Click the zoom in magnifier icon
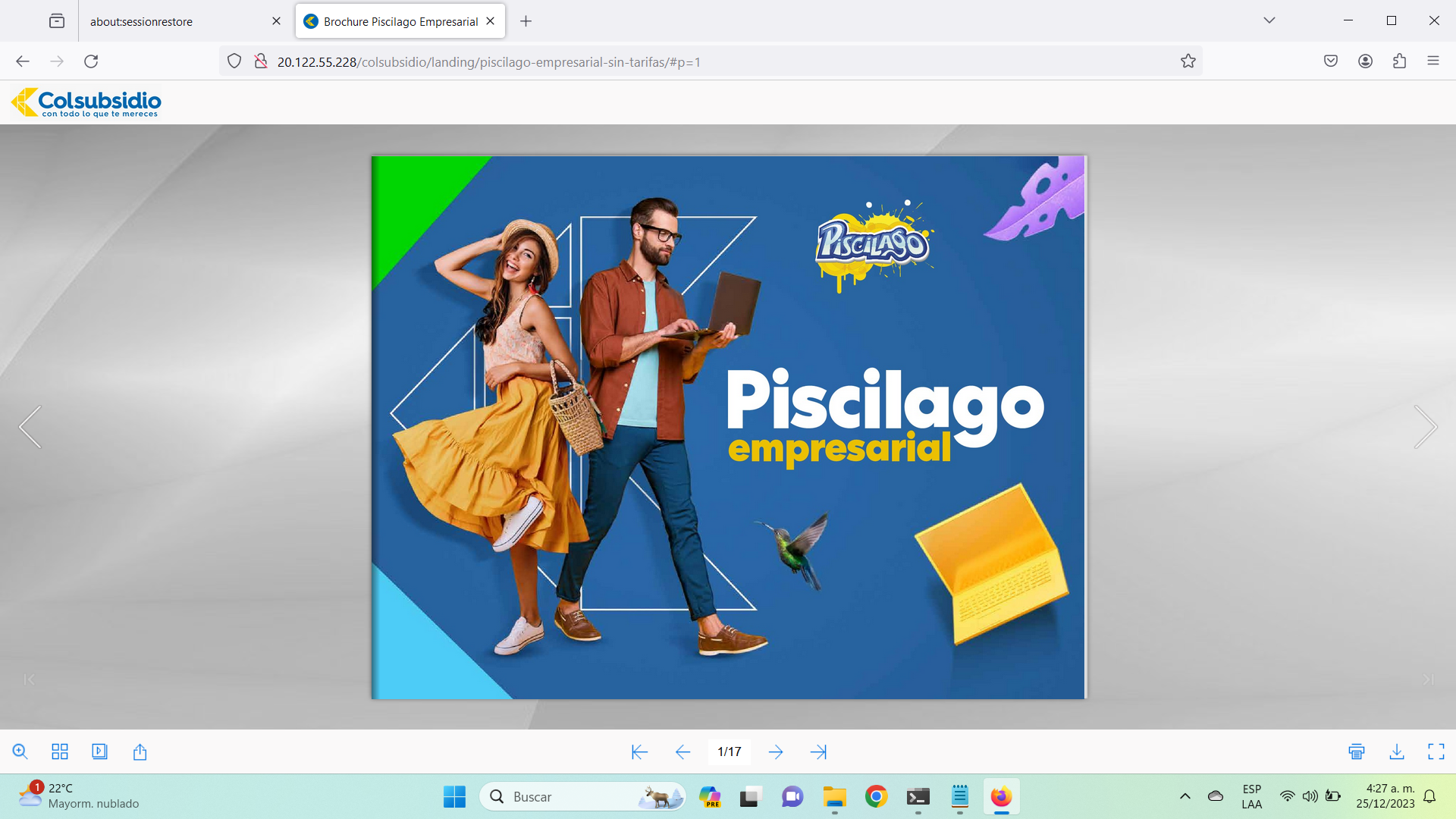 click(x=20, y=752)
